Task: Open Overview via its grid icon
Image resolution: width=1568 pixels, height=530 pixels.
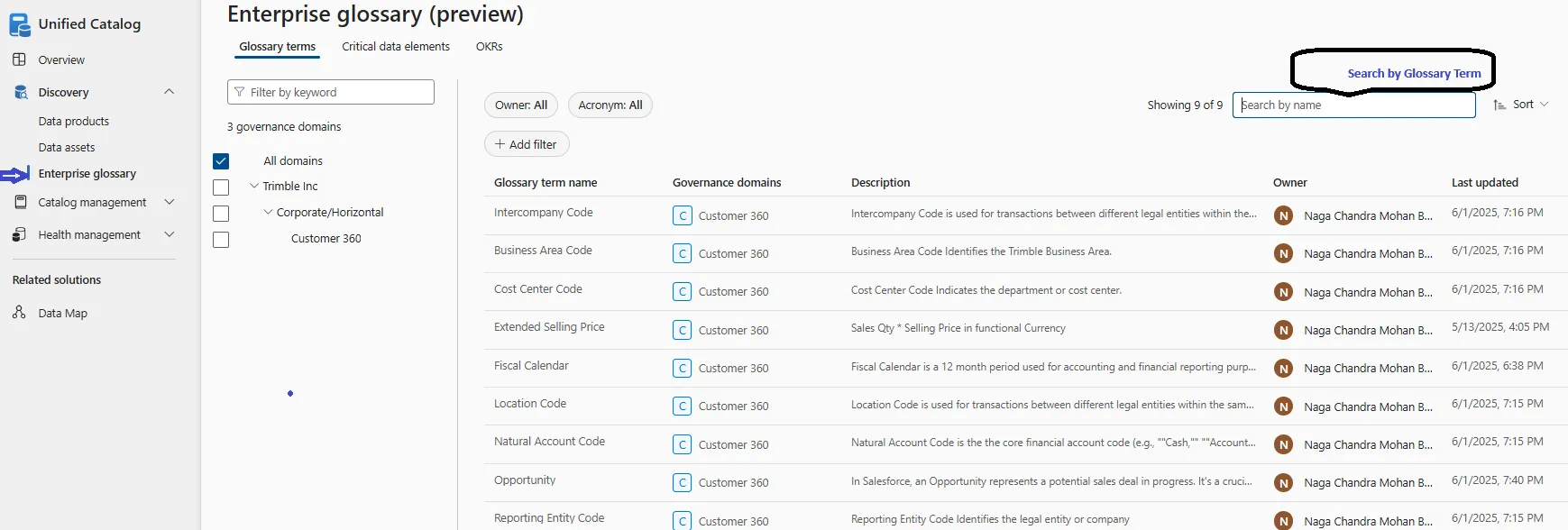Action: (x=19, y=59)
